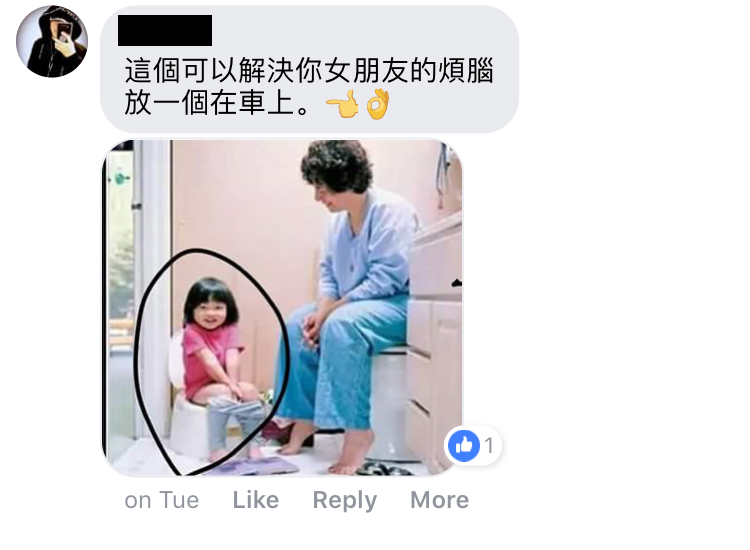Click the OK hand emoji in comment
750x550 pixels.
point(378,103)
